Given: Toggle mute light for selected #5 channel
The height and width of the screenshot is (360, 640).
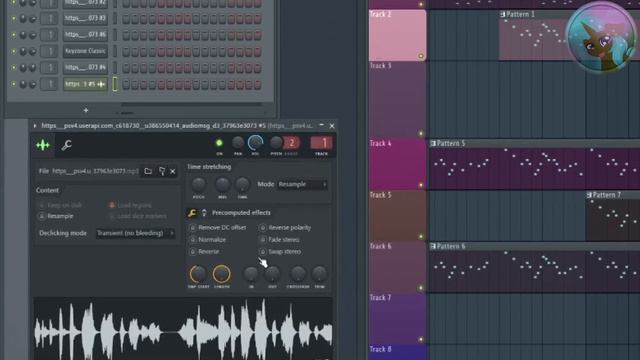Looking at the screenshot, I should pyautogui.click(x=13, y=84).
